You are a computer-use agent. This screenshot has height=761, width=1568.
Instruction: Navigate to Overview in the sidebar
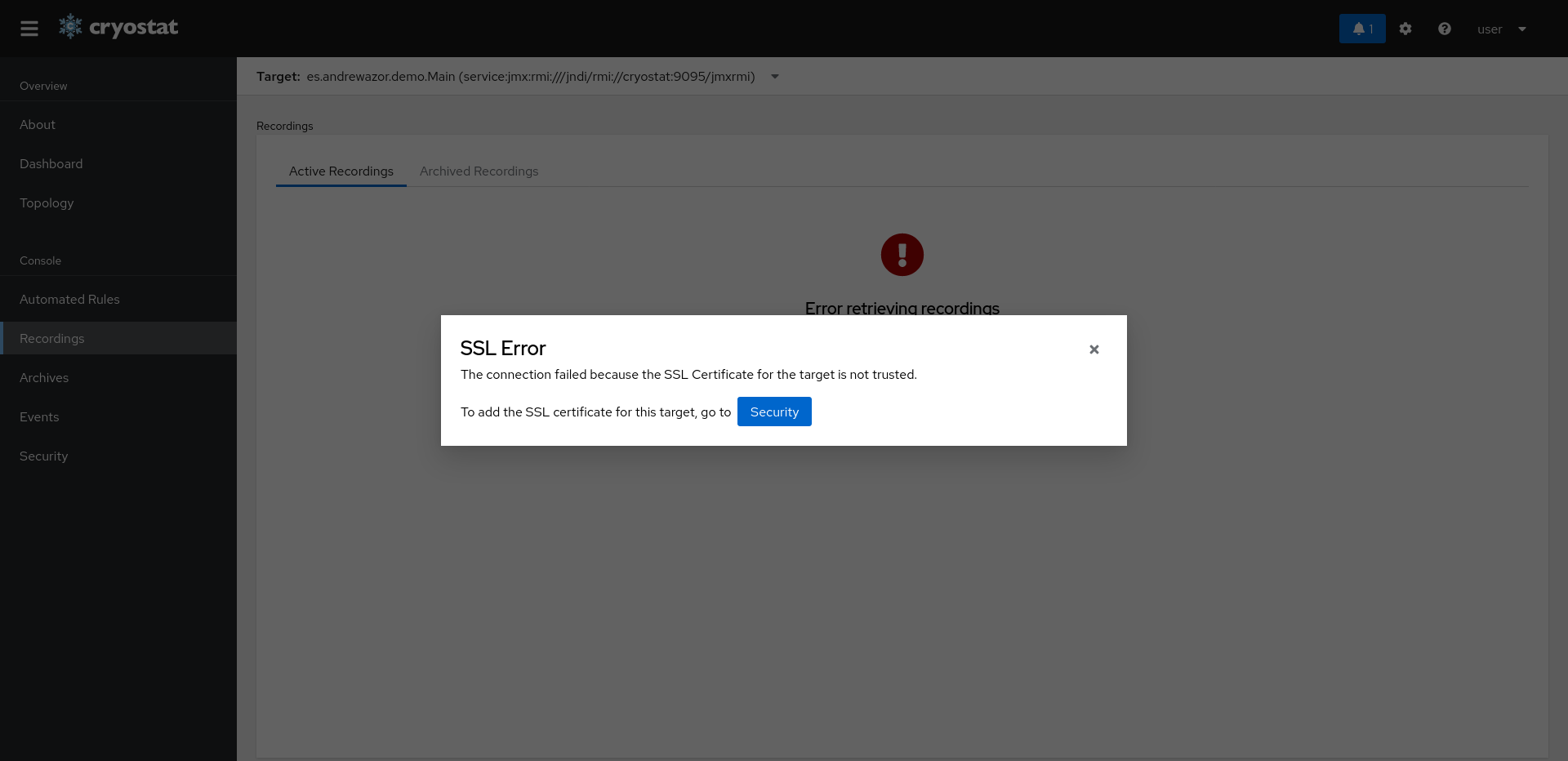[x=43, y=86]
